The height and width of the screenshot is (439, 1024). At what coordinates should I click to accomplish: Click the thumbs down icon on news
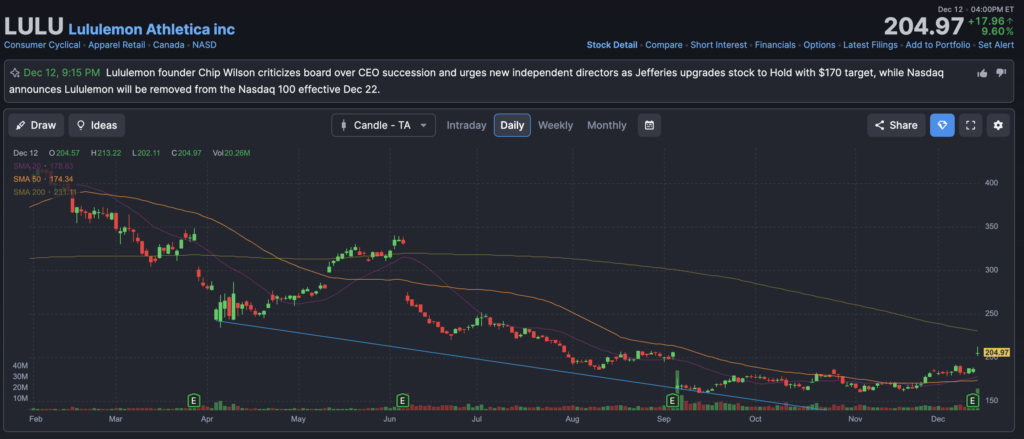click(1001, 73)
